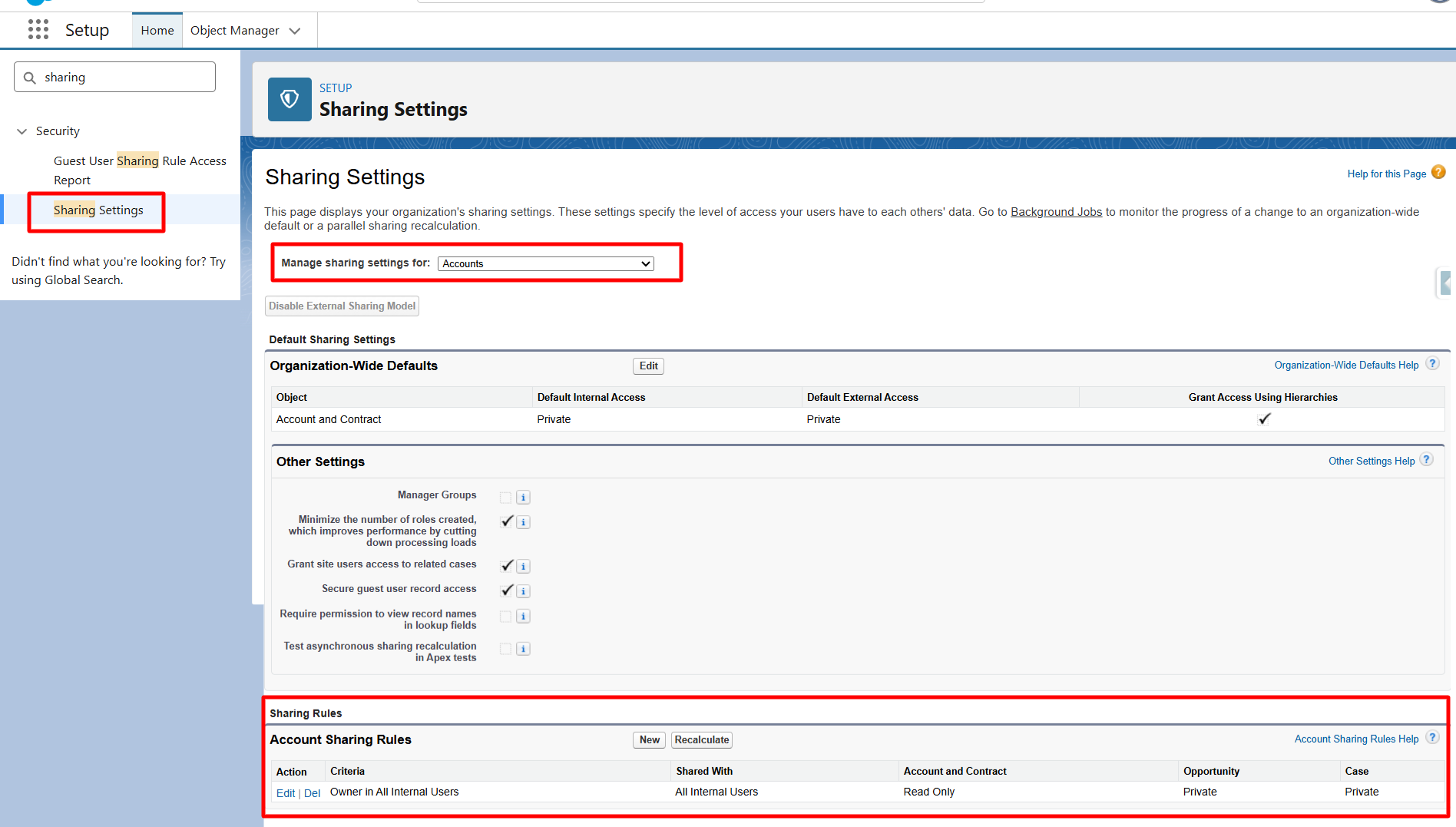
Task: Click info icon for Grant site users access
Action: tap(523, 567)
